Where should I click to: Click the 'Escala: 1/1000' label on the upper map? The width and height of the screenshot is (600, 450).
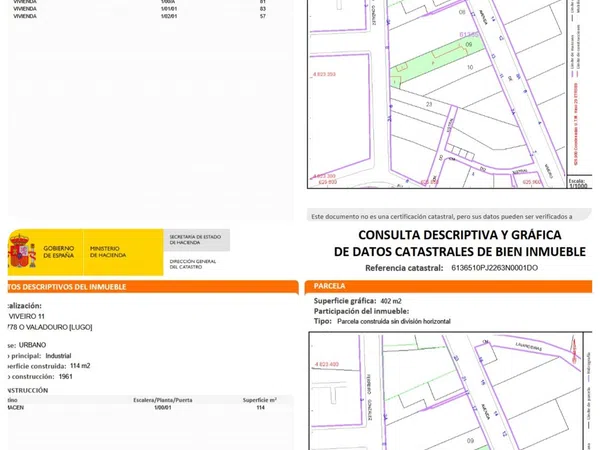pyautogui.click(x=577, y=183)
